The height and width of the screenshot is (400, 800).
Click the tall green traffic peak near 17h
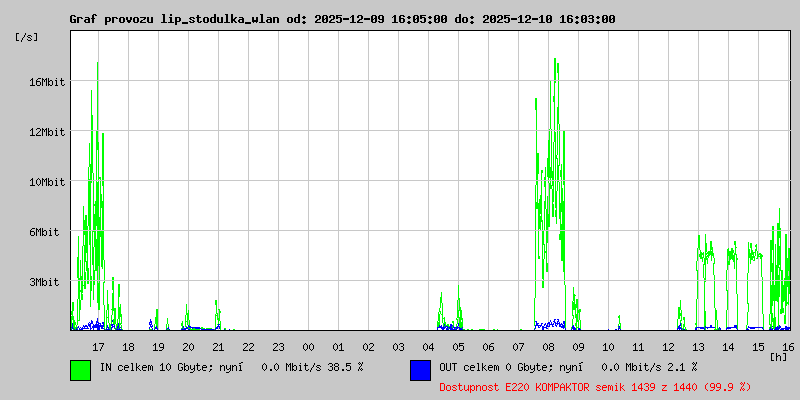pos(97,194)
